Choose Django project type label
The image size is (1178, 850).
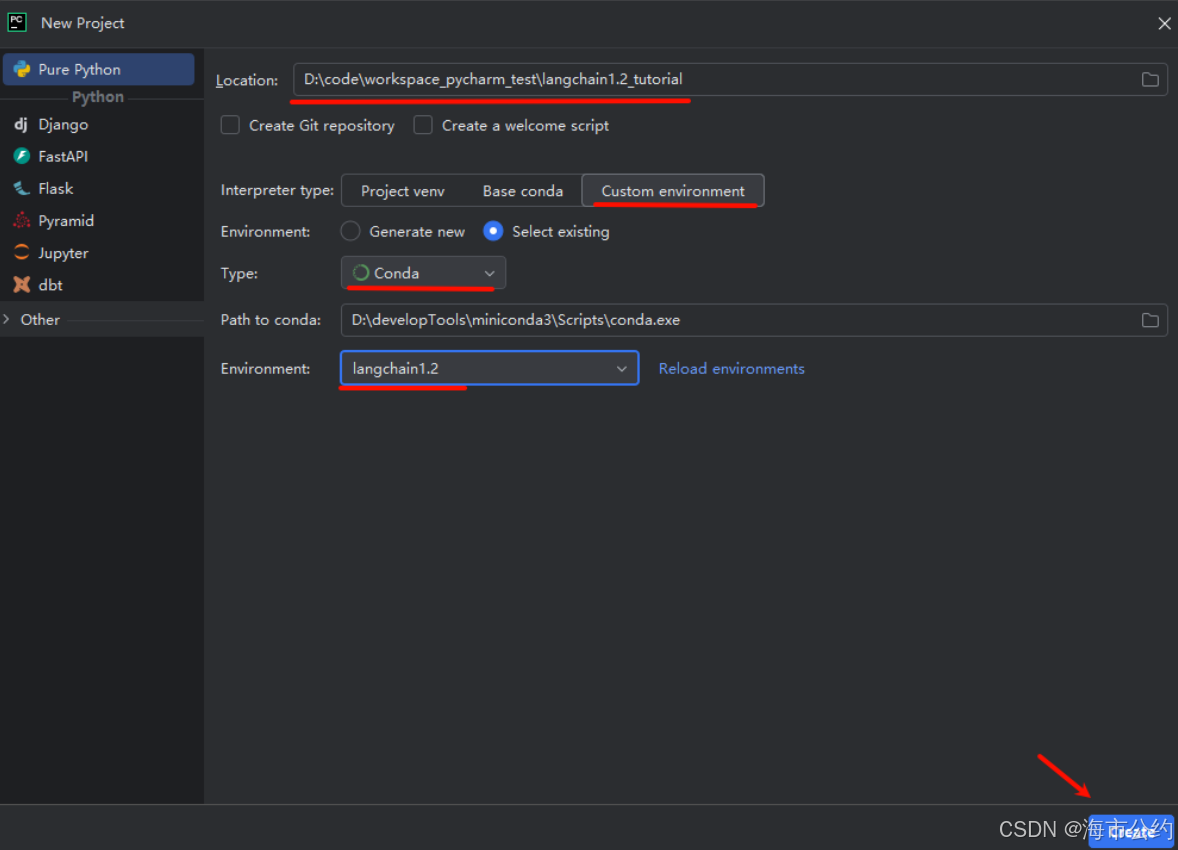(63, 125)
